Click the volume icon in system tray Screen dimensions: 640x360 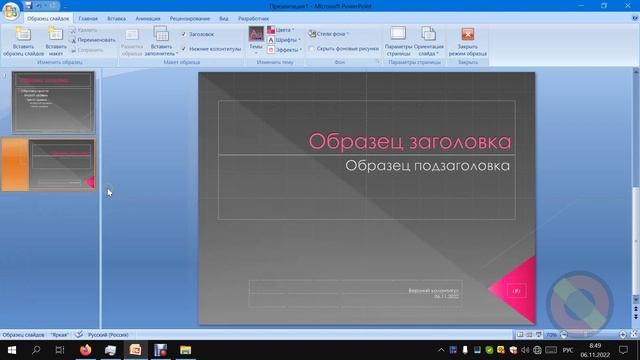(x=525, y=350)
